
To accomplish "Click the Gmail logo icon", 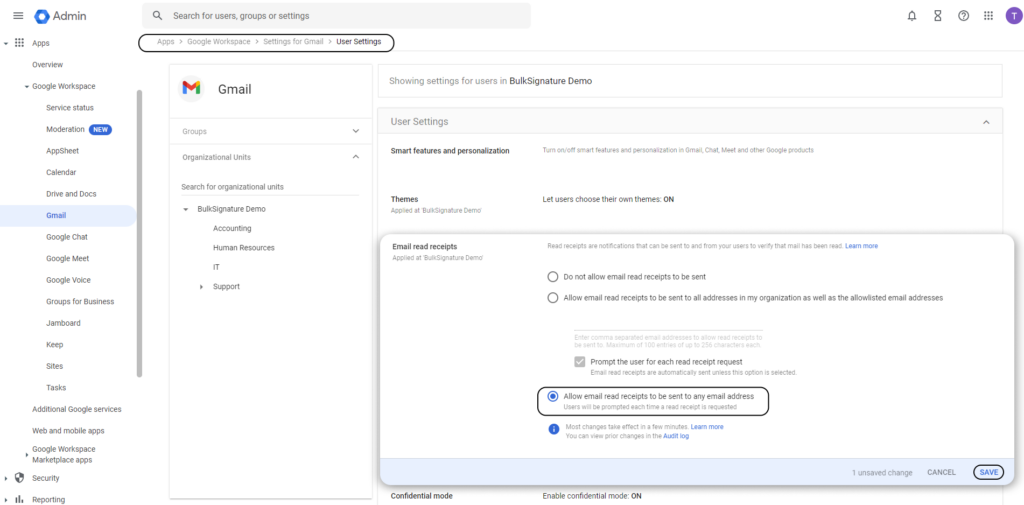I will coord(191,88).
